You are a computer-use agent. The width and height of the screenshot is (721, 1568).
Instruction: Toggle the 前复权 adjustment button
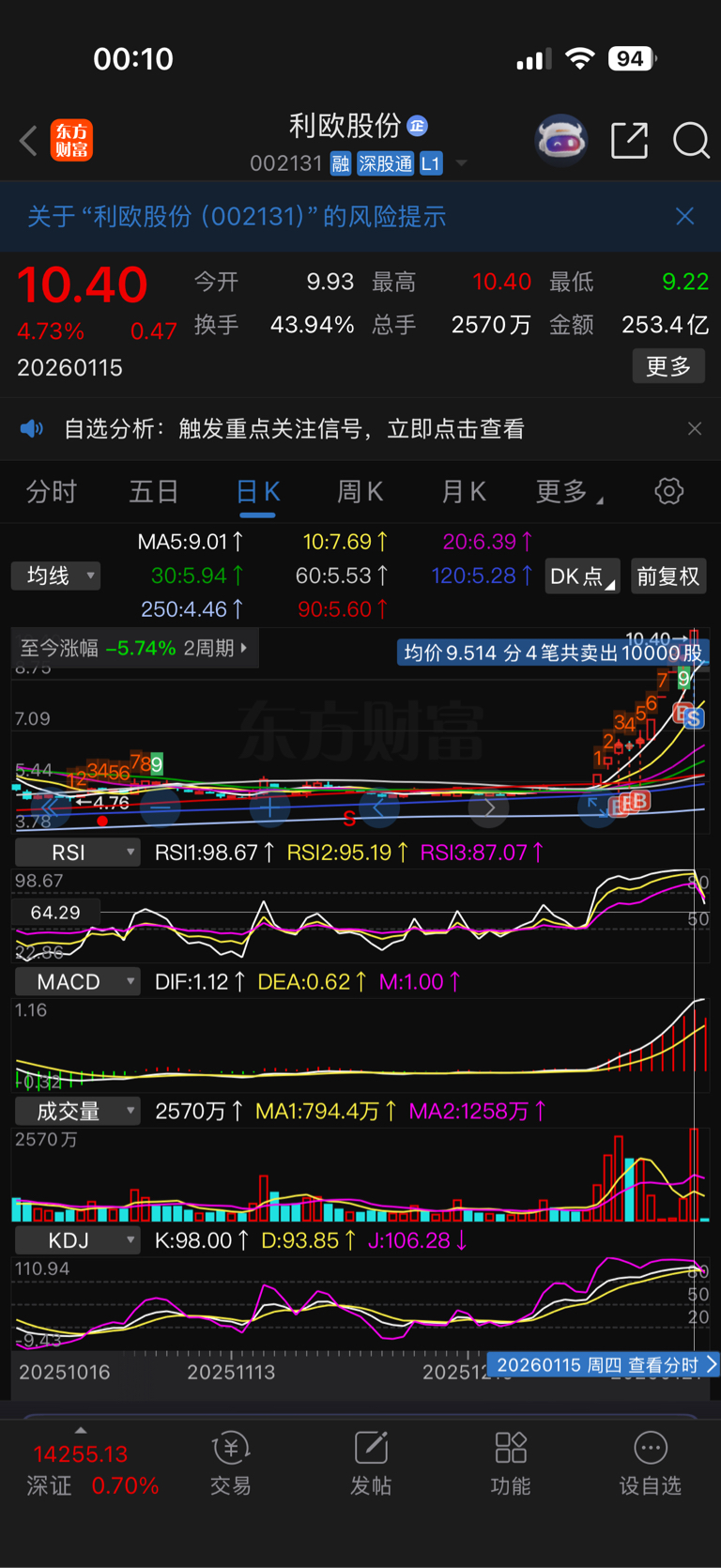(x=668, y=576)
